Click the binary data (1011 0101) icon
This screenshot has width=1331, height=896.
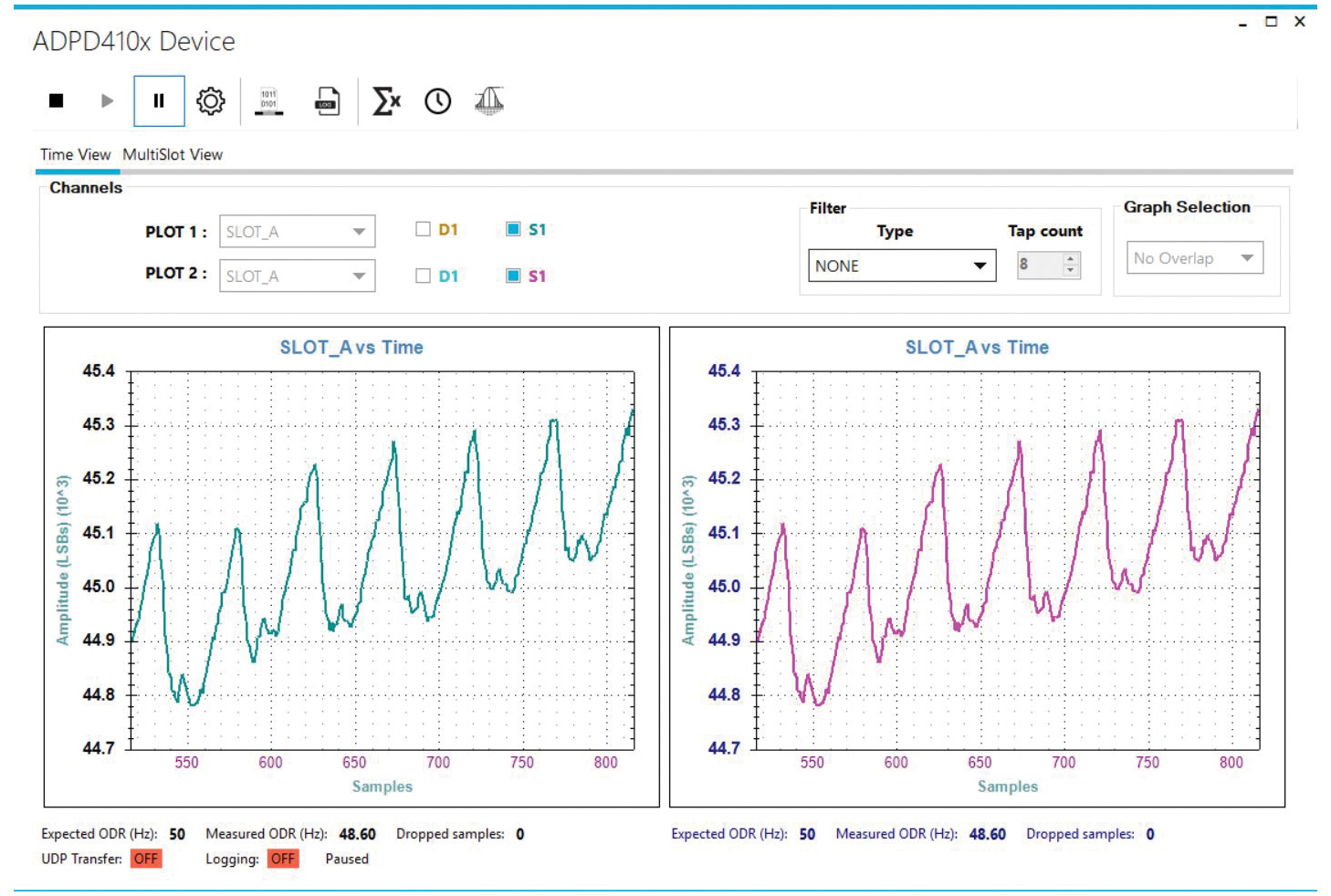click(268, 100)
